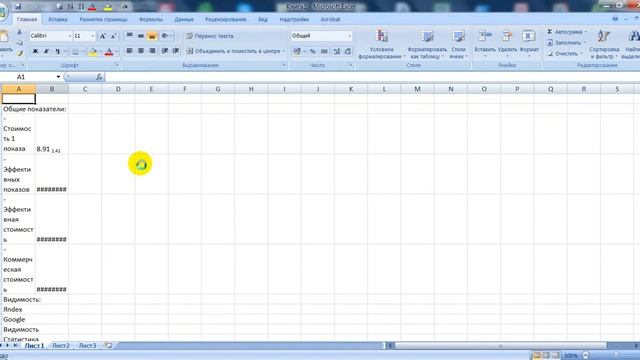Screen dimensions: 640x360
Task: Open Сортировка и фильтр menu
Action: pos(604,44)
